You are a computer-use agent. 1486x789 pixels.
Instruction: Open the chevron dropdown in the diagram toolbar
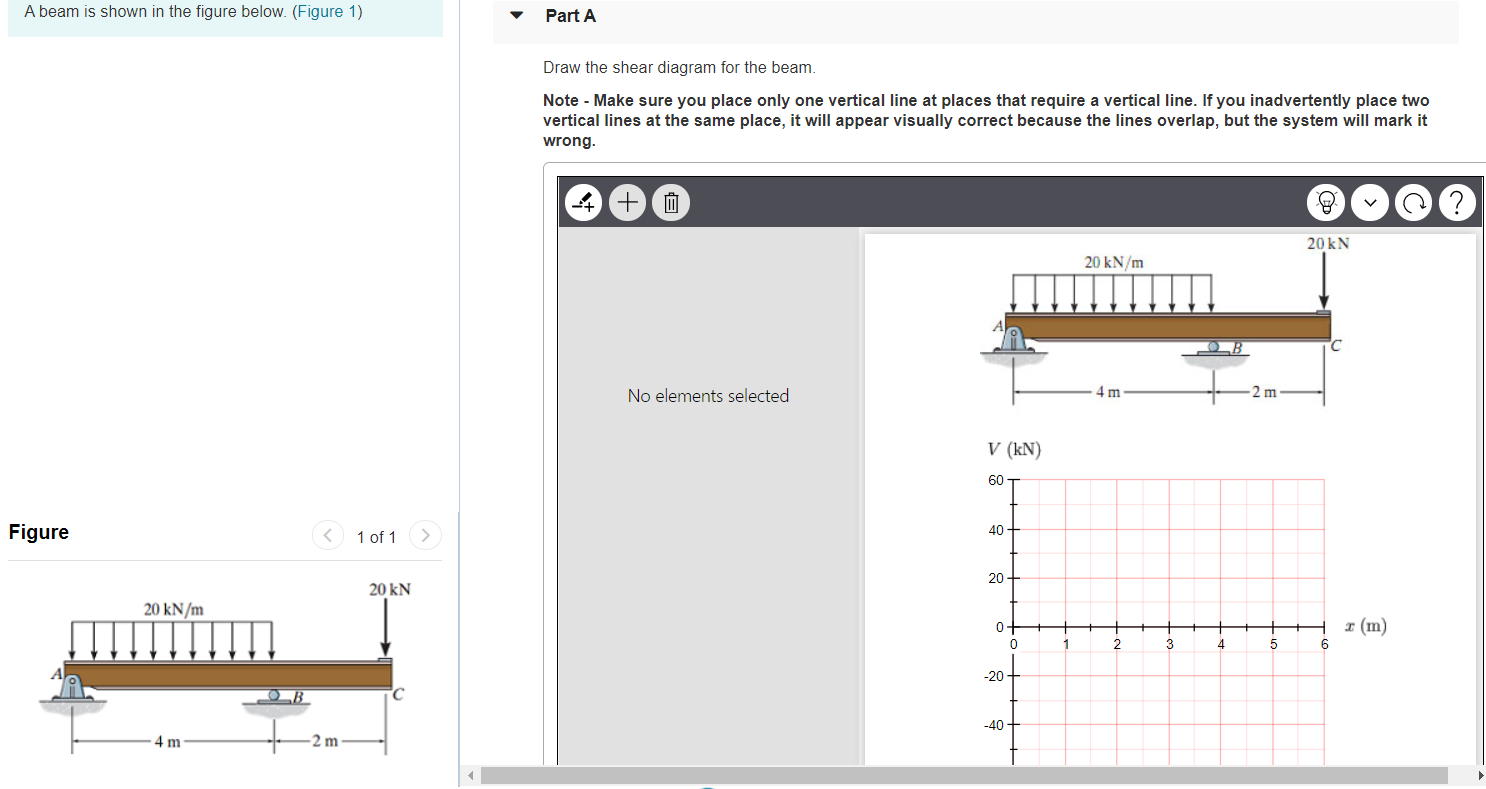pyautogui.click(x=1370, y=202)
